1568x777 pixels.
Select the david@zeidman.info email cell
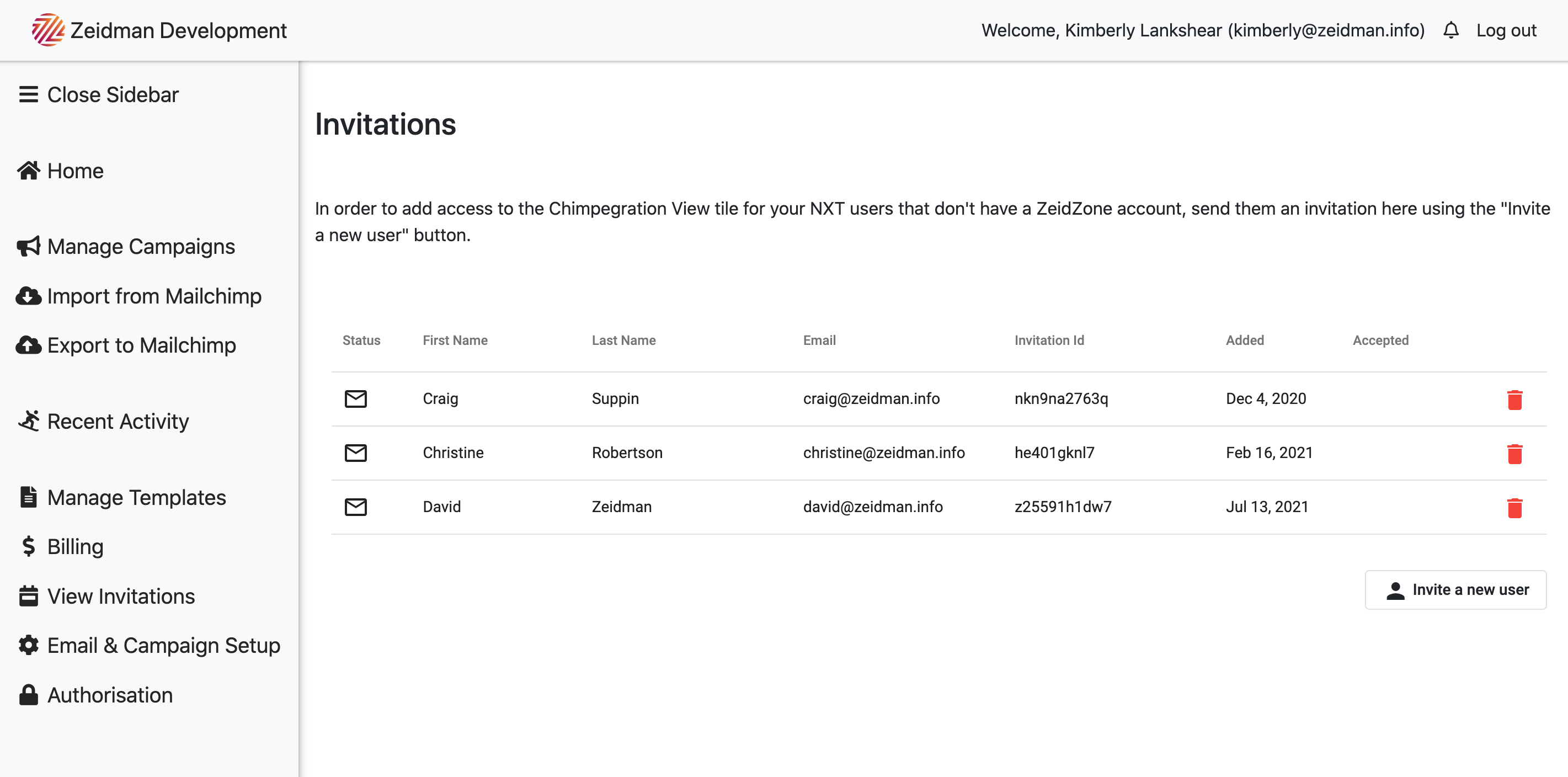coord(873,507)
